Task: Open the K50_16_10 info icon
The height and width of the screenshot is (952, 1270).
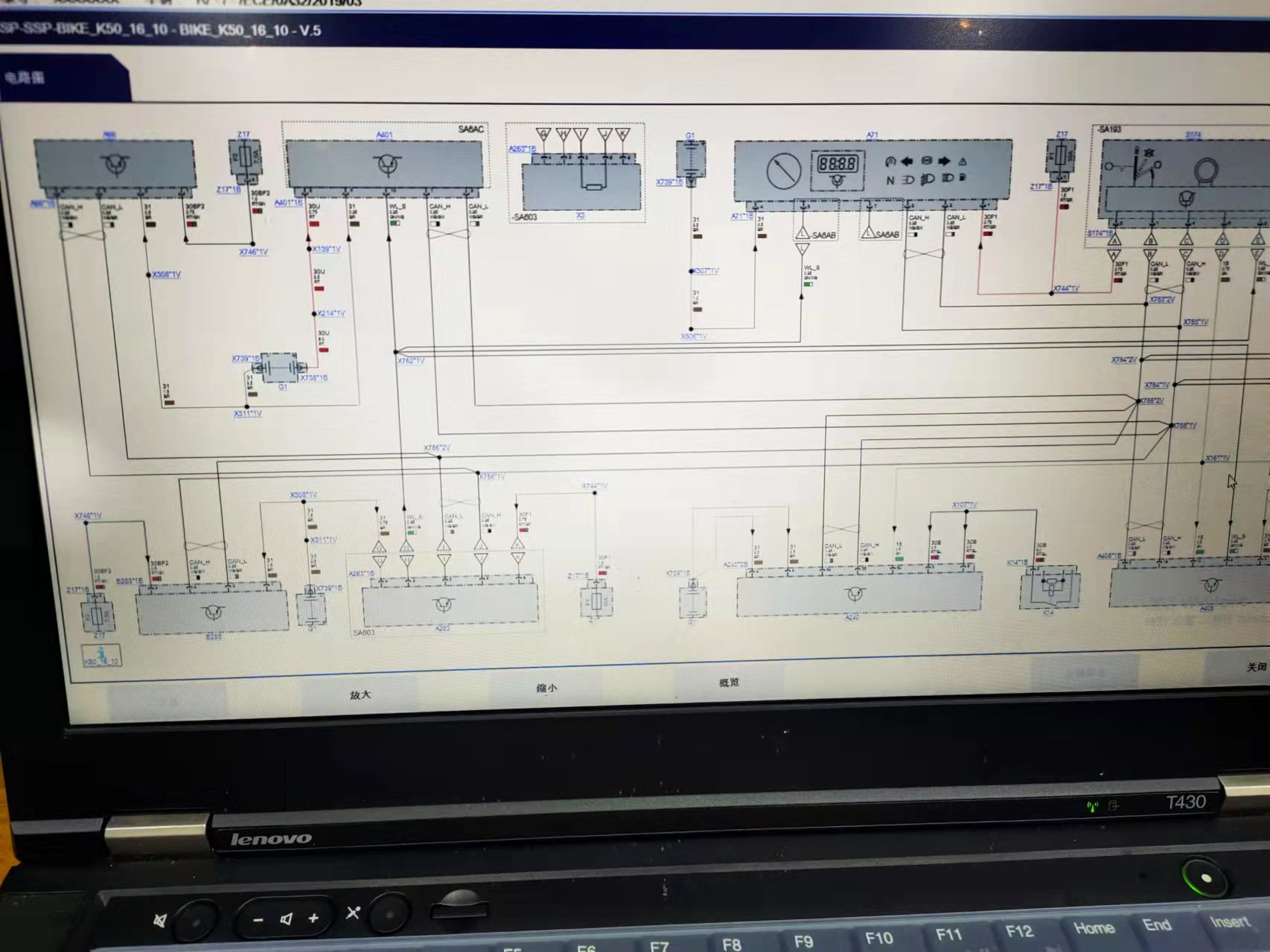Action: [x=101, y=656]
